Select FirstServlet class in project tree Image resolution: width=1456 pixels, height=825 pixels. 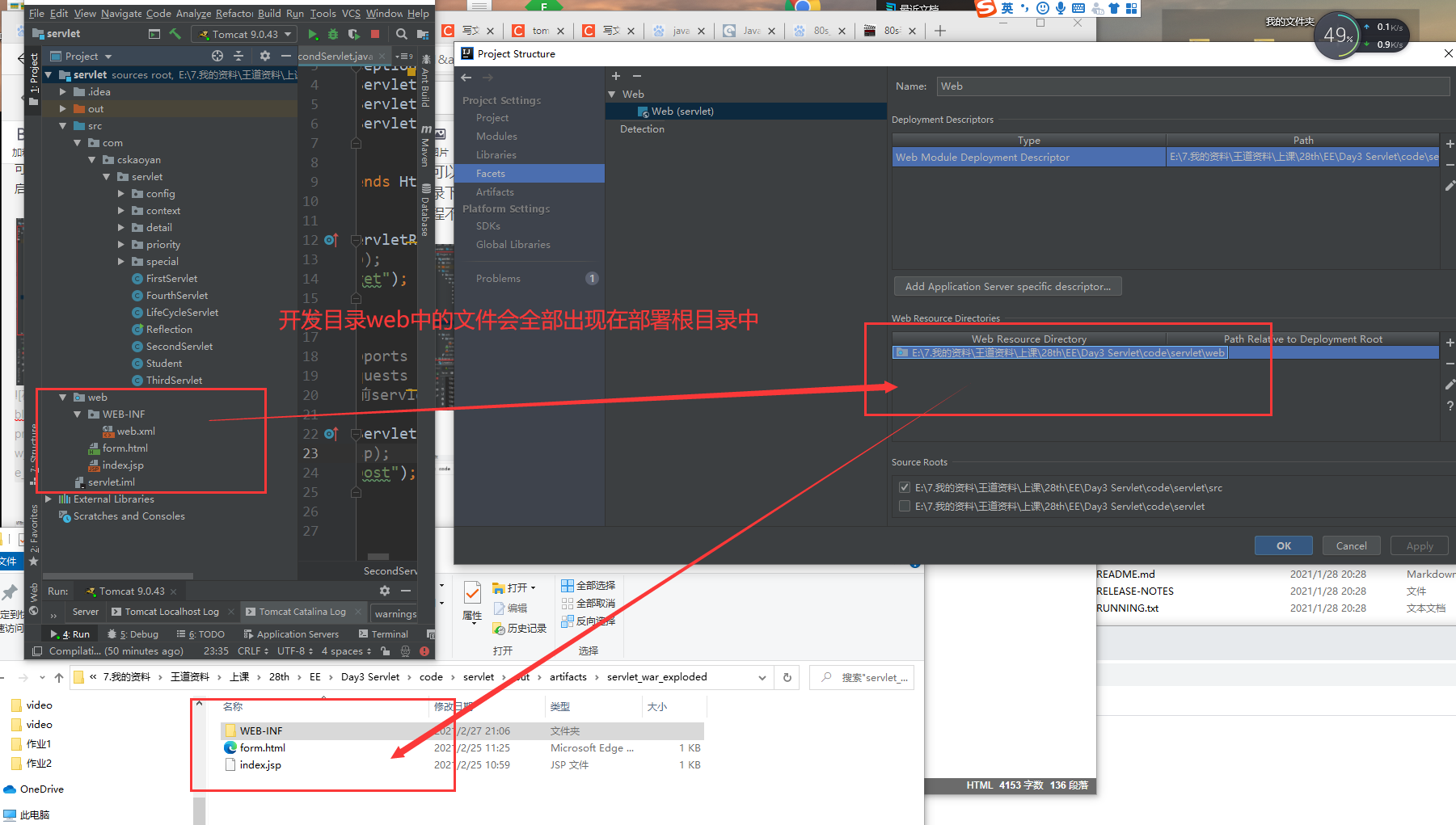coord(171,279)
